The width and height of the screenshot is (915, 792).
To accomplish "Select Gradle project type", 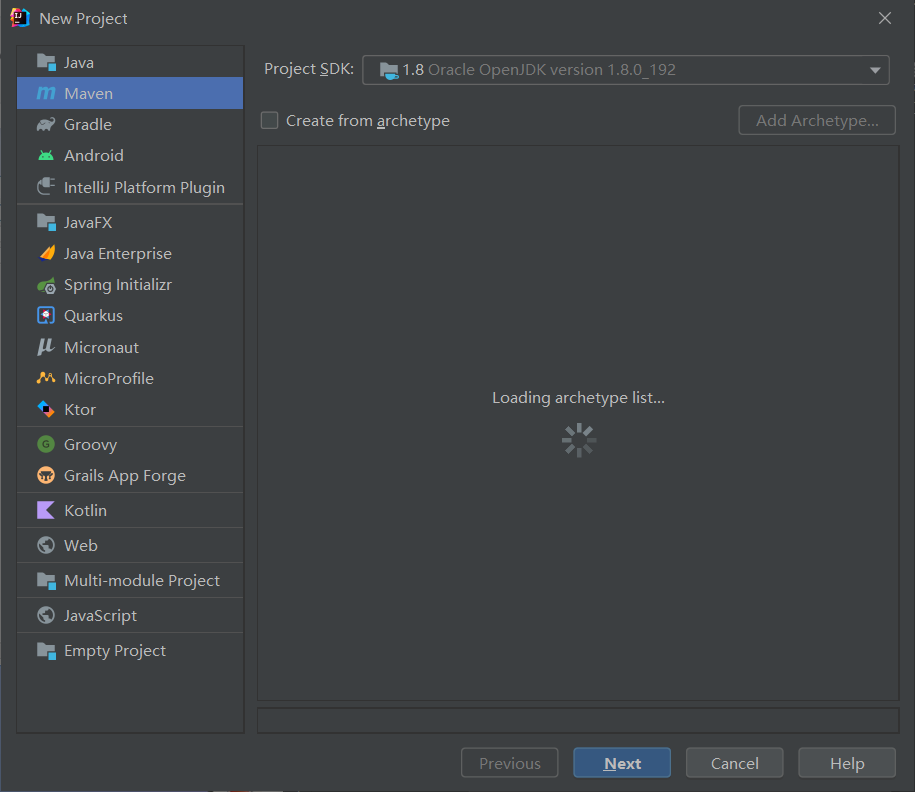I will coord(130,124).
